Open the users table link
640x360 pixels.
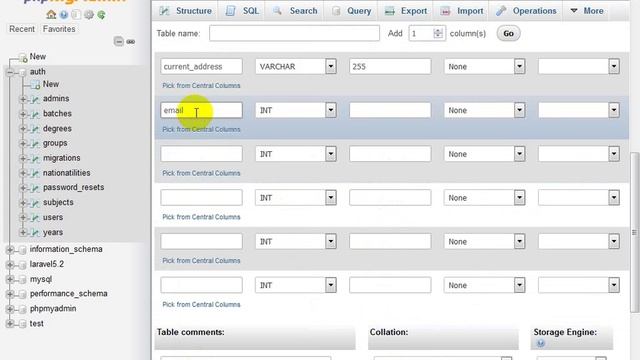[x=53, y=218]
